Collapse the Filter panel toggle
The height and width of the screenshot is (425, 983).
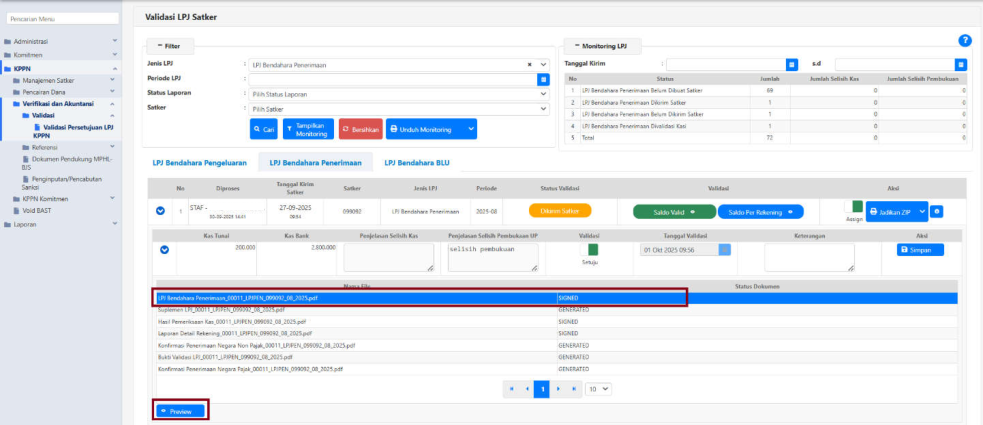171,47
